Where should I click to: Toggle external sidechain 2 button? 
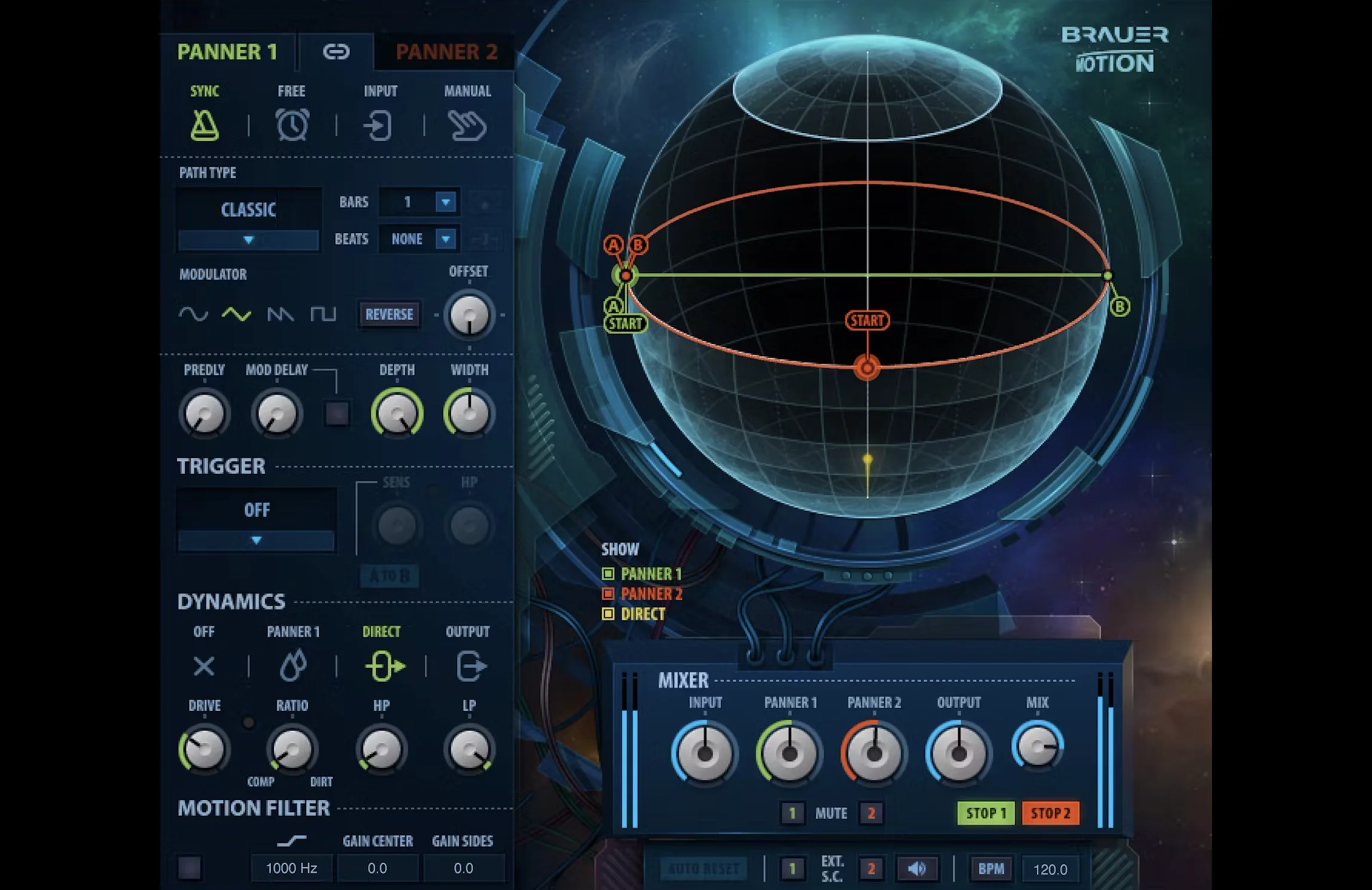(x=871, y=868)
